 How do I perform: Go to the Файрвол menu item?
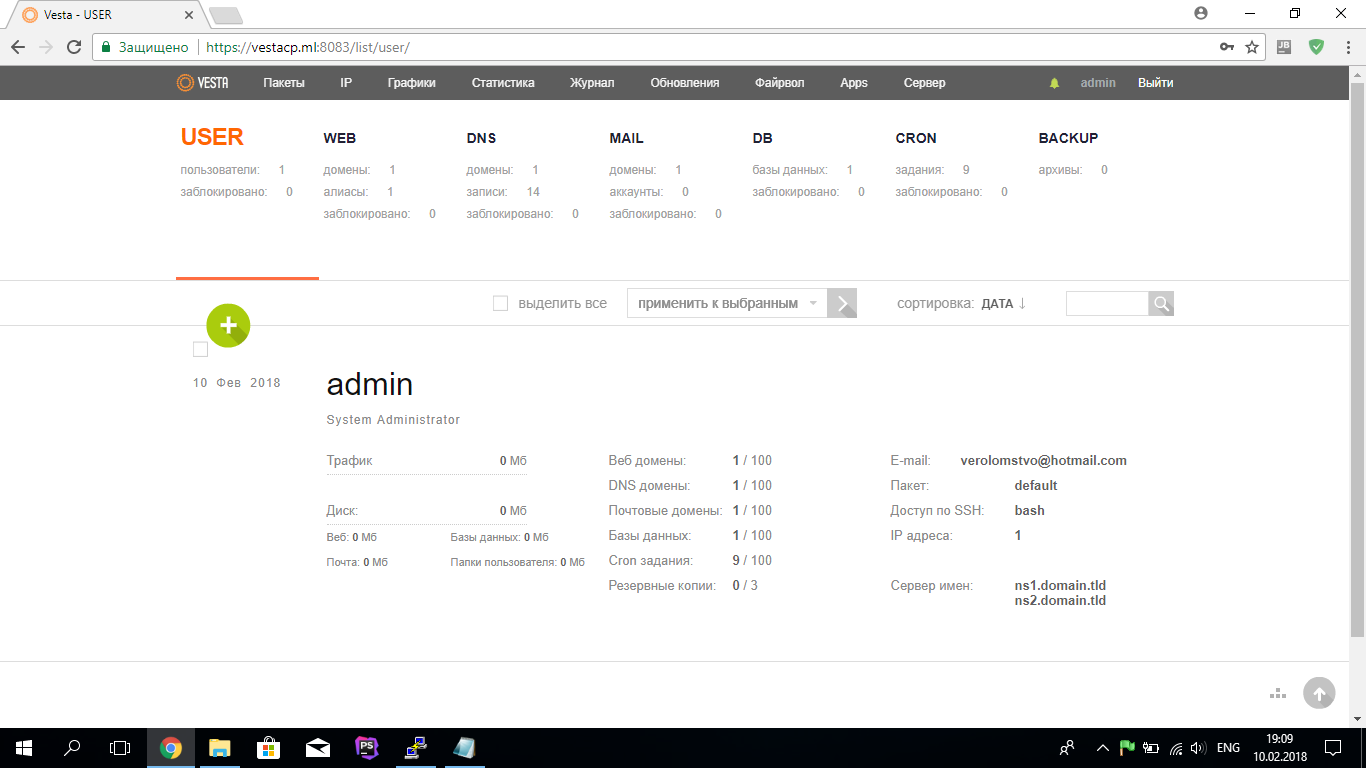(x=779, y=83)
